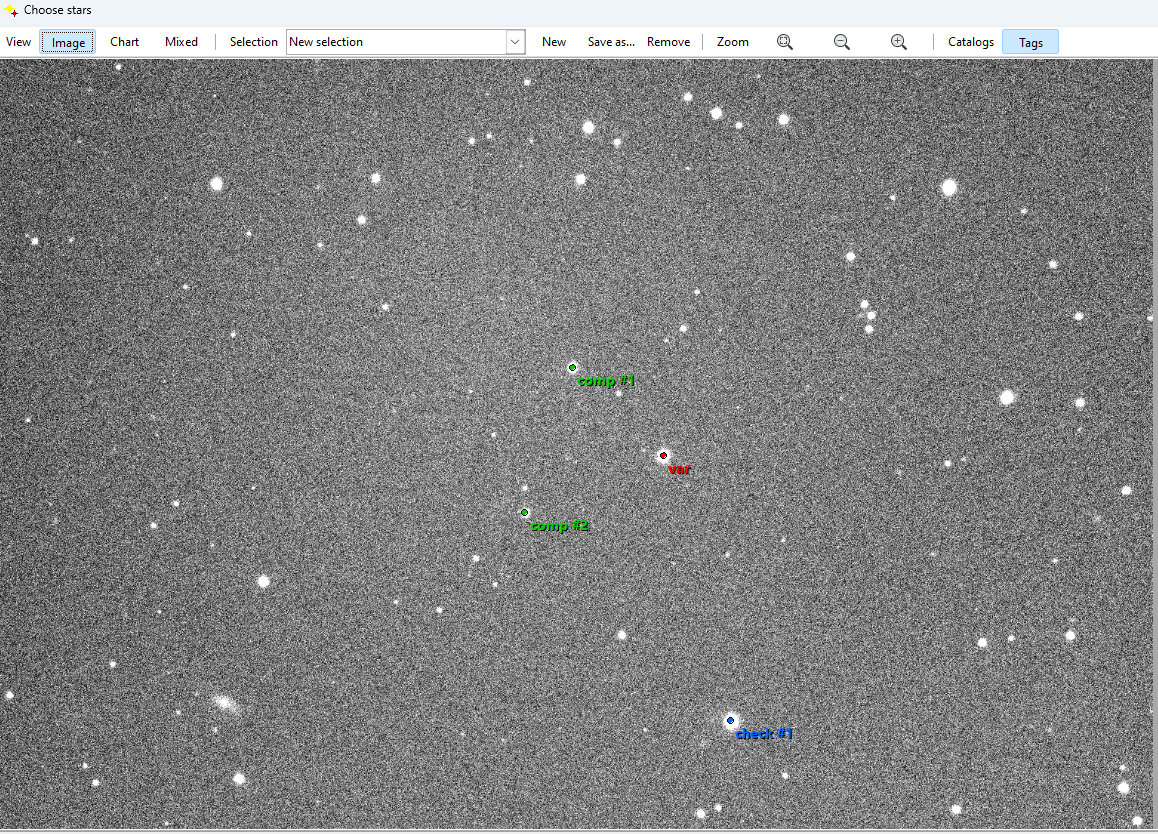Image resolution: width=1158 pixels, height=834 pixels.
Task: Switch view to Mixed mode
Action: (x=181, y=42)
